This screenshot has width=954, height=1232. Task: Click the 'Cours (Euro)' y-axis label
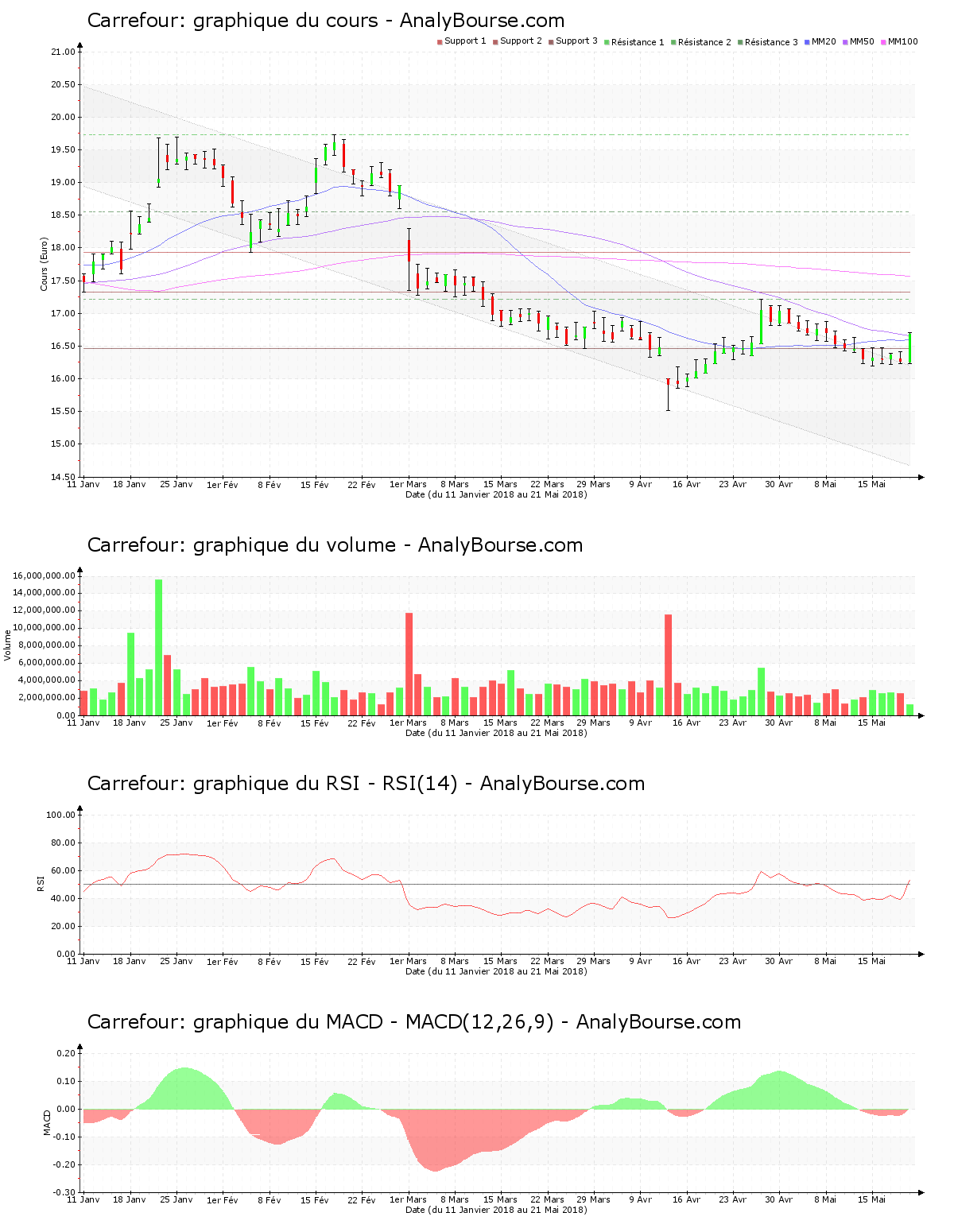click(x=45, y=265)
